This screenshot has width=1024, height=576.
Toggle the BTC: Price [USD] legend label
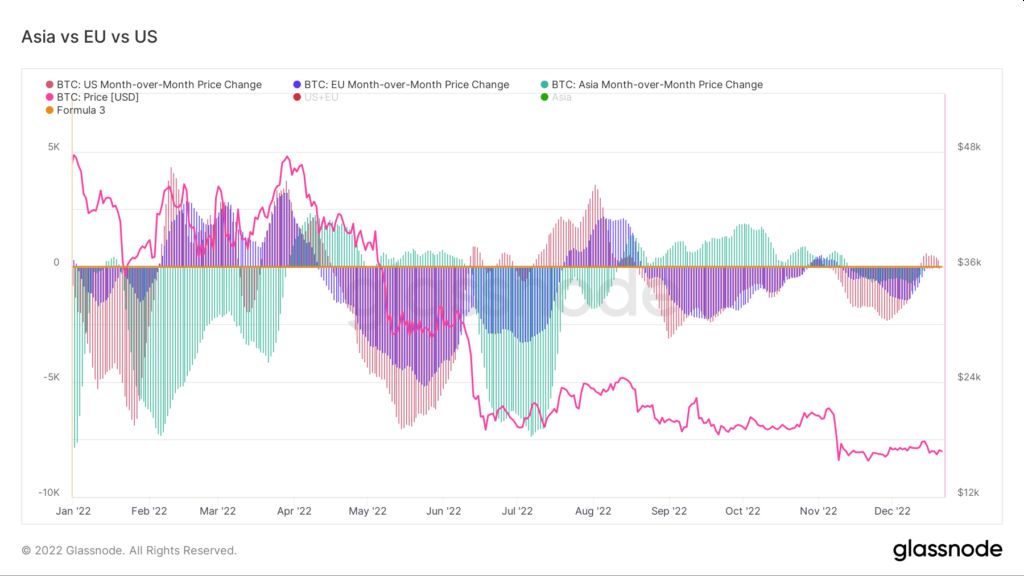coord(97,97)
